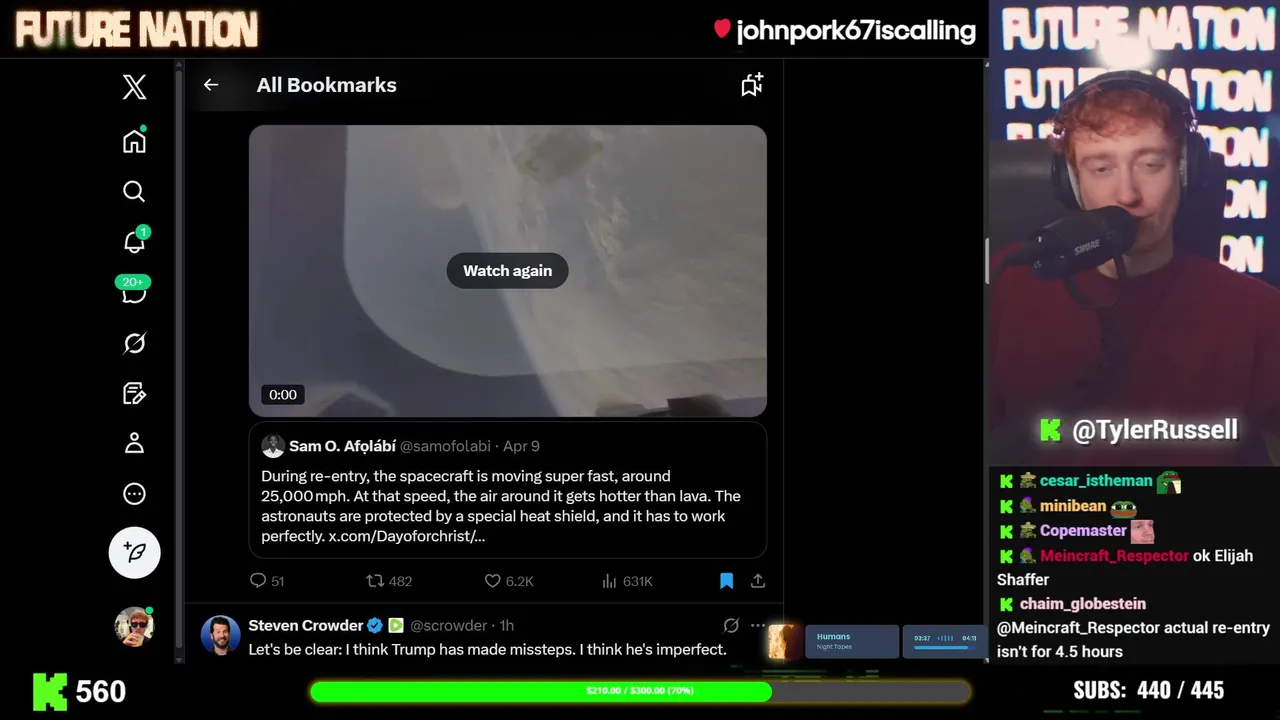Open More options circle icon in sidebar
This screenshot has width=1280, height=720.
[x=134, y=494]
